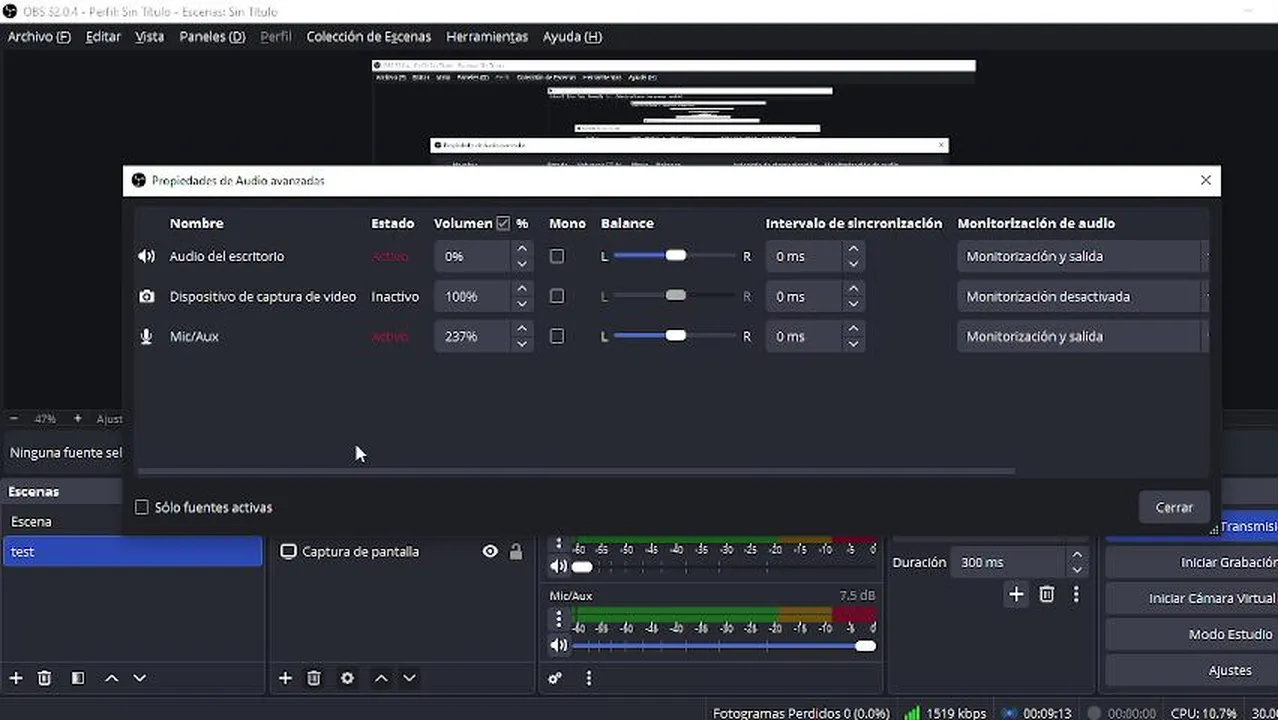Click the camera icon for Dispositivo de captura
Image resolution: width=1278 pixels, height=720 pixels.
coord(146,296)
